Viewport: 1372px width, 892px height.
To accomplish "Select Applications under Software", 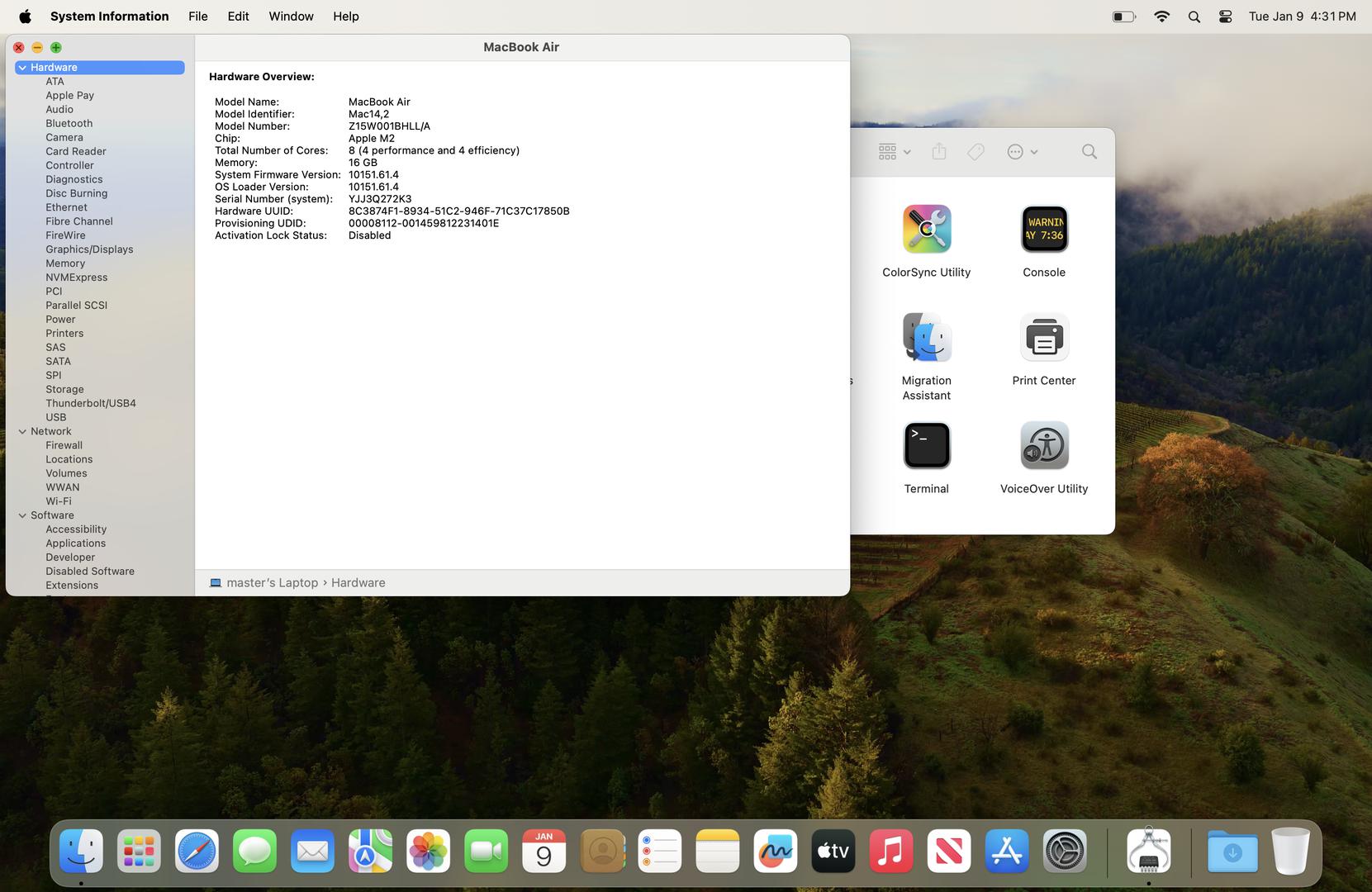I will click(x=76, y=543).
